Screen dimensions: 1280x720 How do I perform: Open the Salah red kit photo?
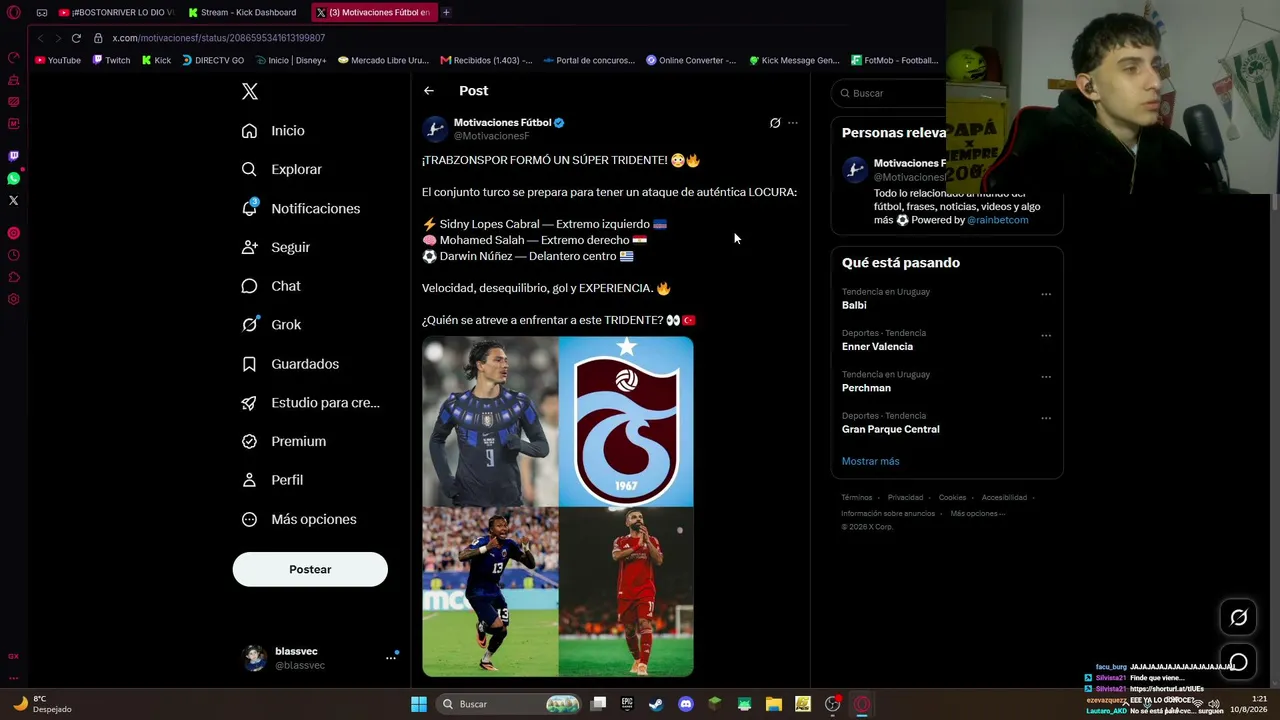626,592
